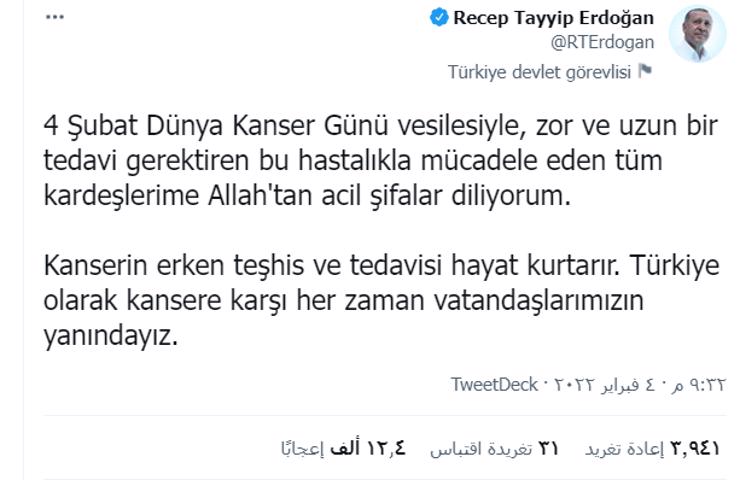Screen dimensions: 740x480
Task: View the ٢١ quote tweets
Action: [493, 449]
